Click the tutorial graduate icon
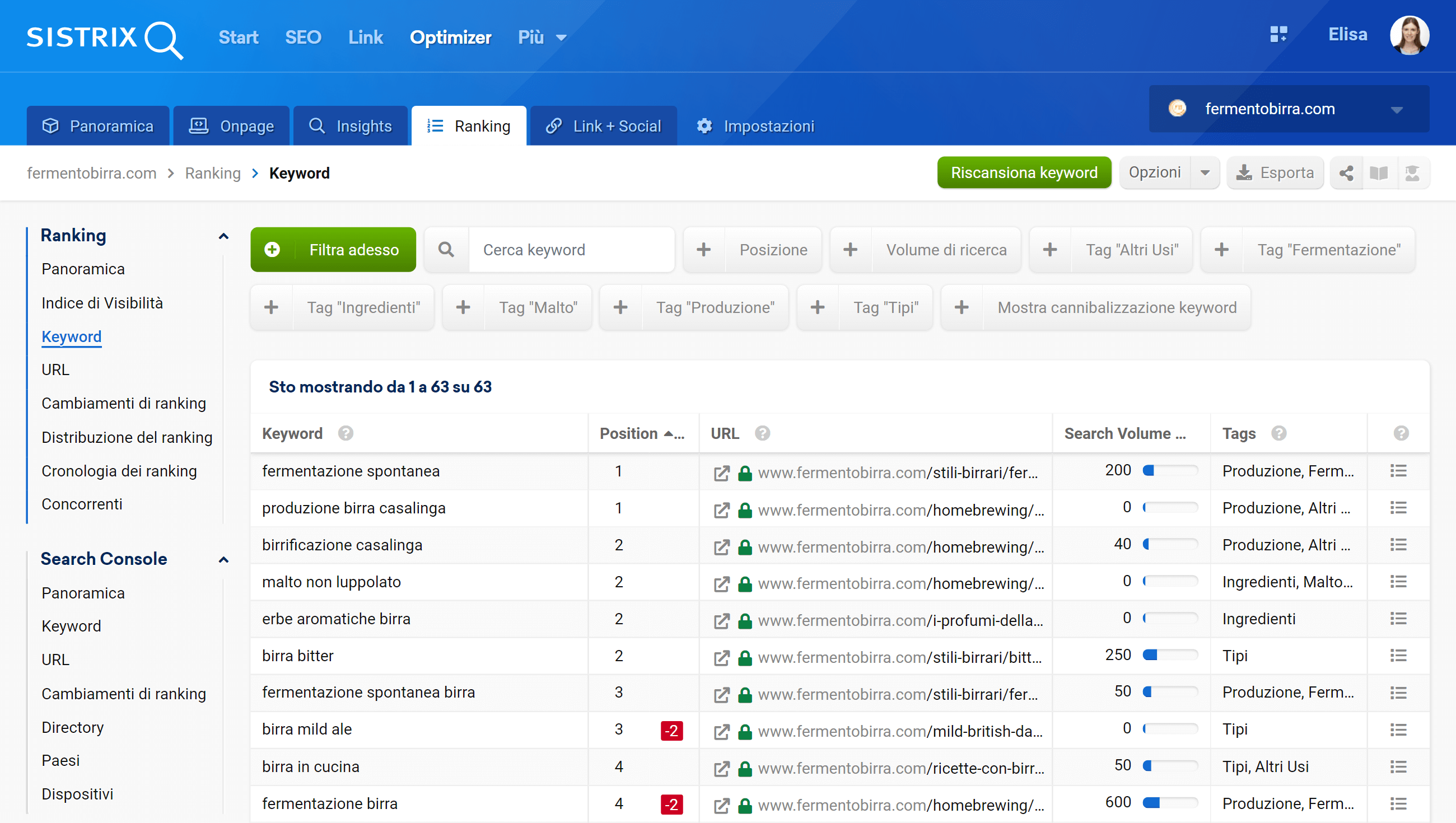Image resolution: width=1456 pixels, height=823 pixels. 1412,173
